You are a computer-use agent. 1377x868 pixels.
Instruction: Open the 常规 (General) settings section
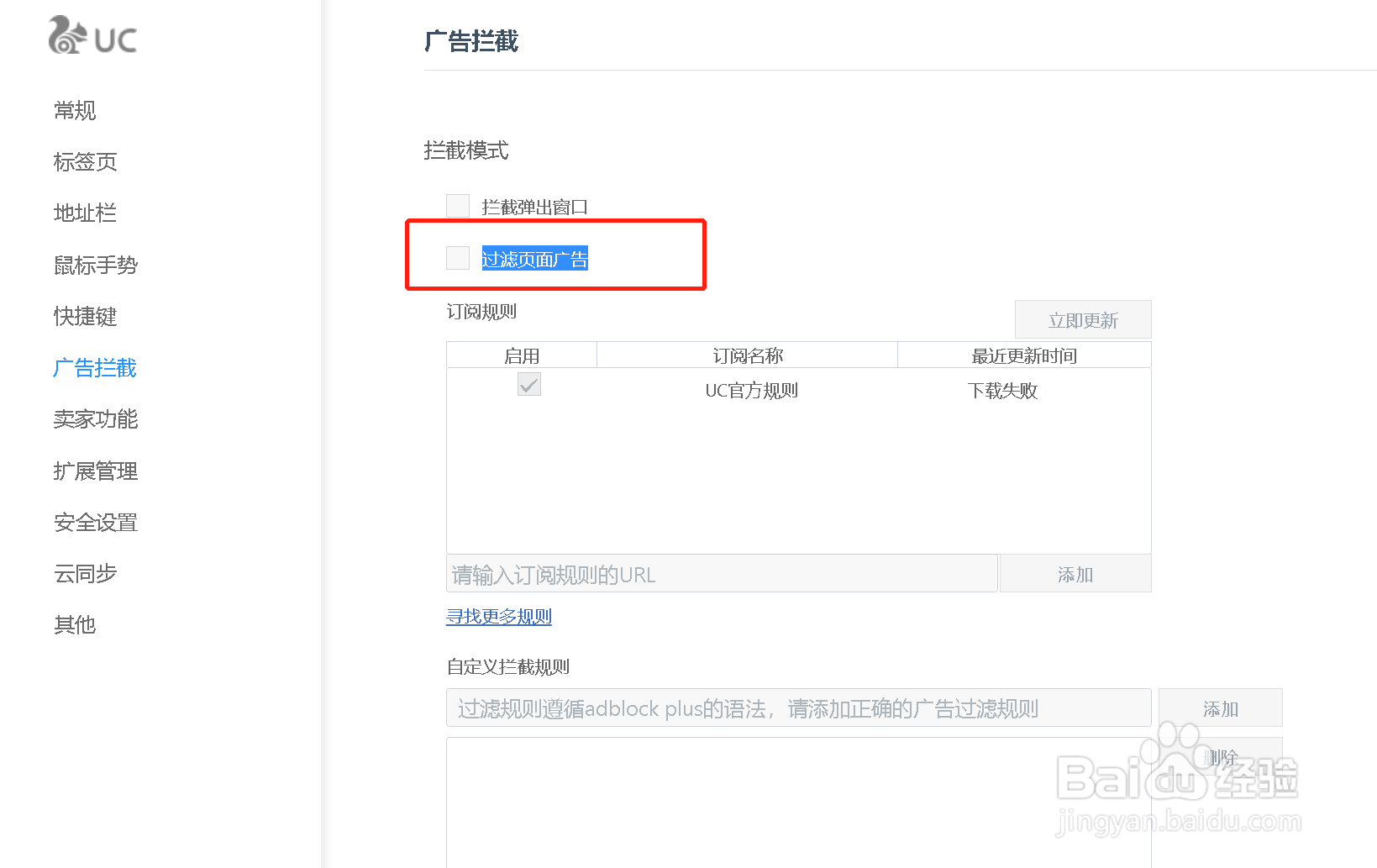point(75,110)
